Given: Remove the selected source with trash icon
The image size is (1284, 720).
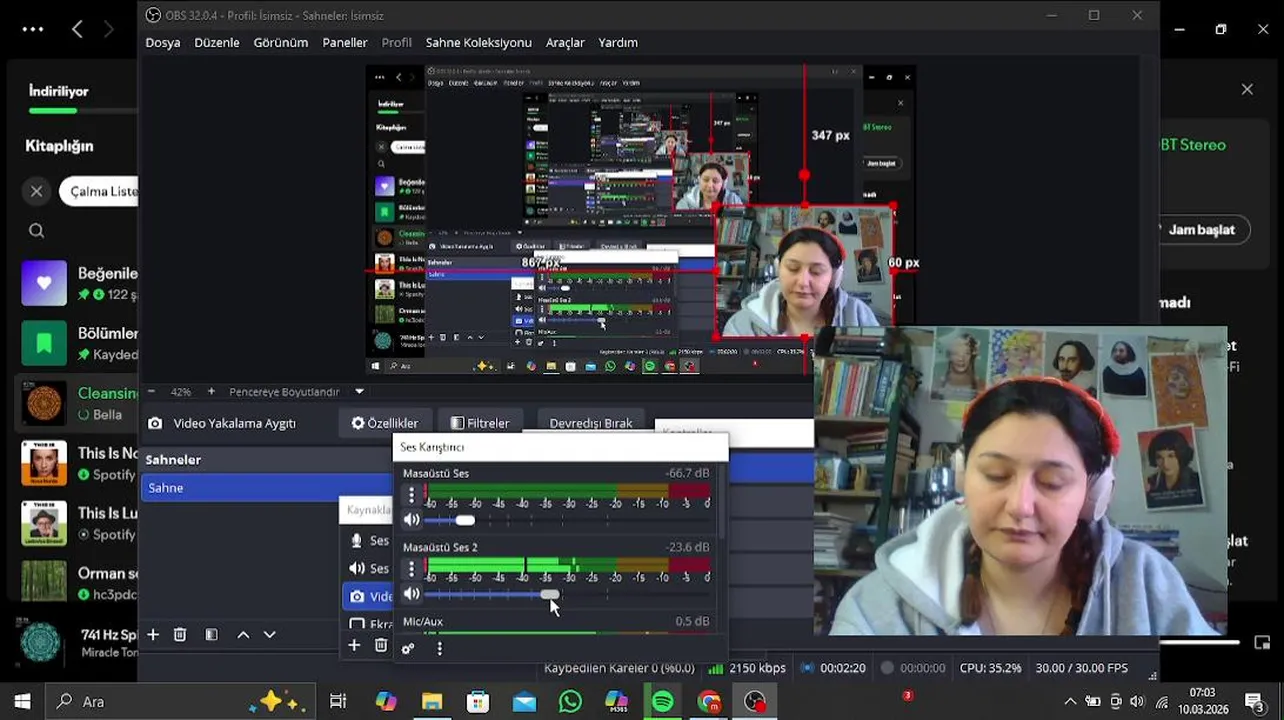Looking at the screenshot, I should pyautogui.click(x=381, y=646).
